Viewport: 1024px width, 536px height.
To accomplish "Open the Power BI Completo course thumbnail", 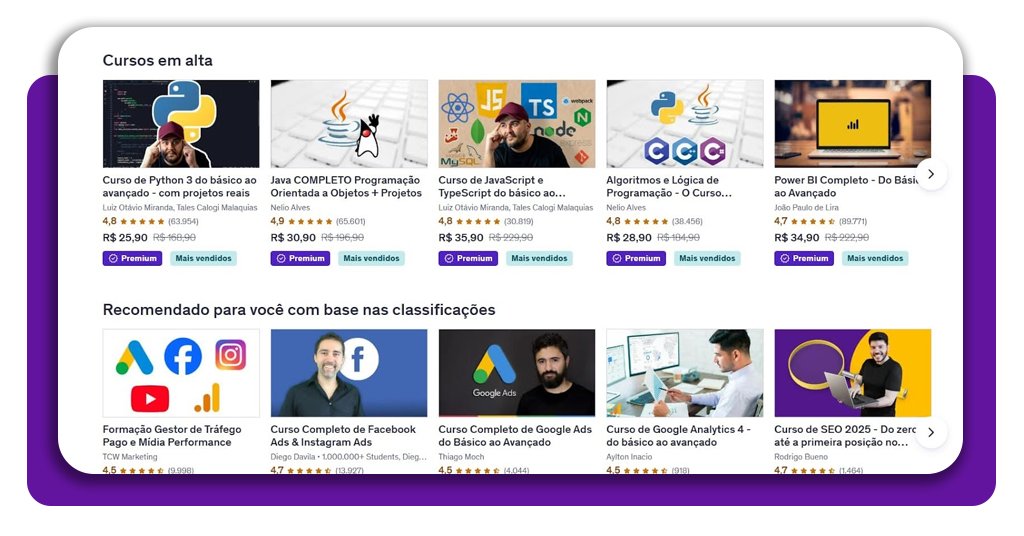I will click(852, 124).
